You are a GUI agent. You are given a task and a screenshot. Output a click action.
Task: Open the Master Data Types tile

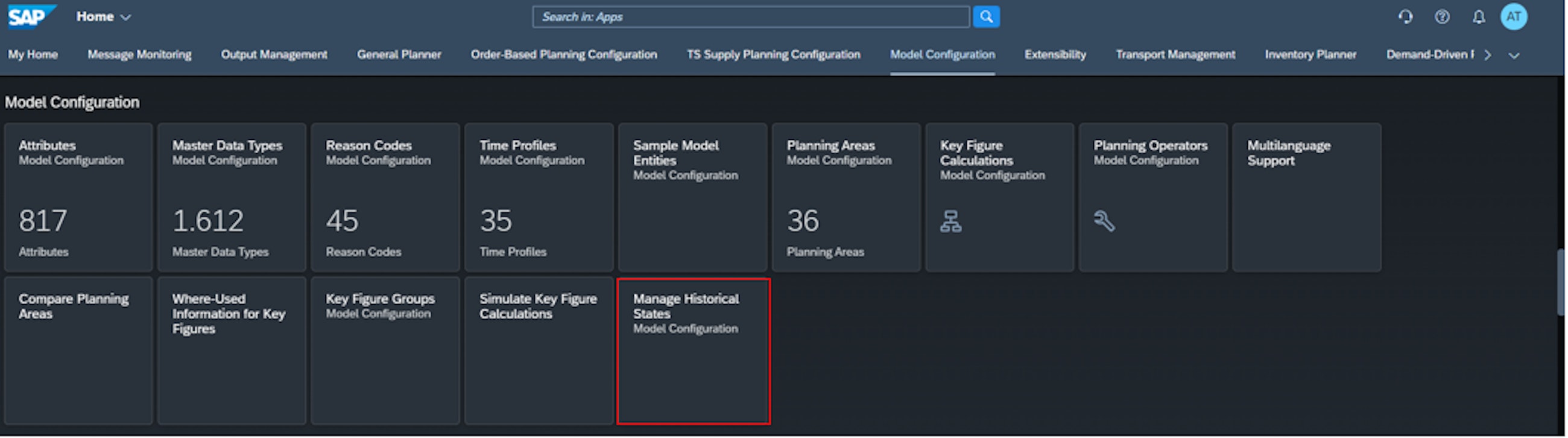tap(232, 197)
